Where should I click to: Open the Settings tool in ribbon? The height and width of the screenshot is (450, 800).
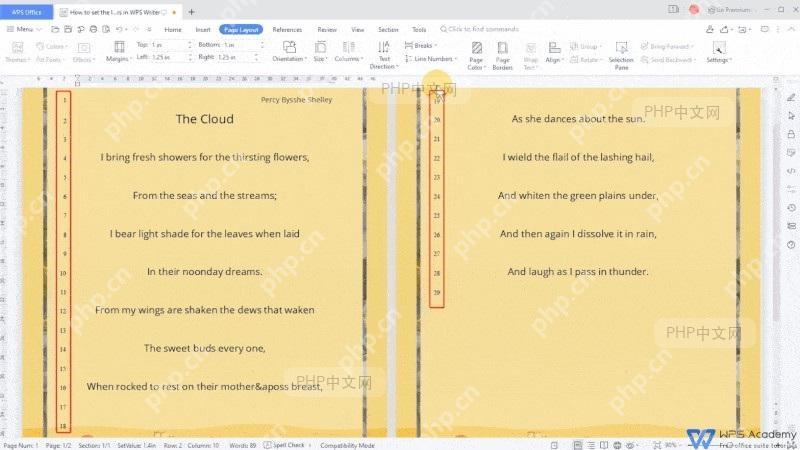[718, 52]
